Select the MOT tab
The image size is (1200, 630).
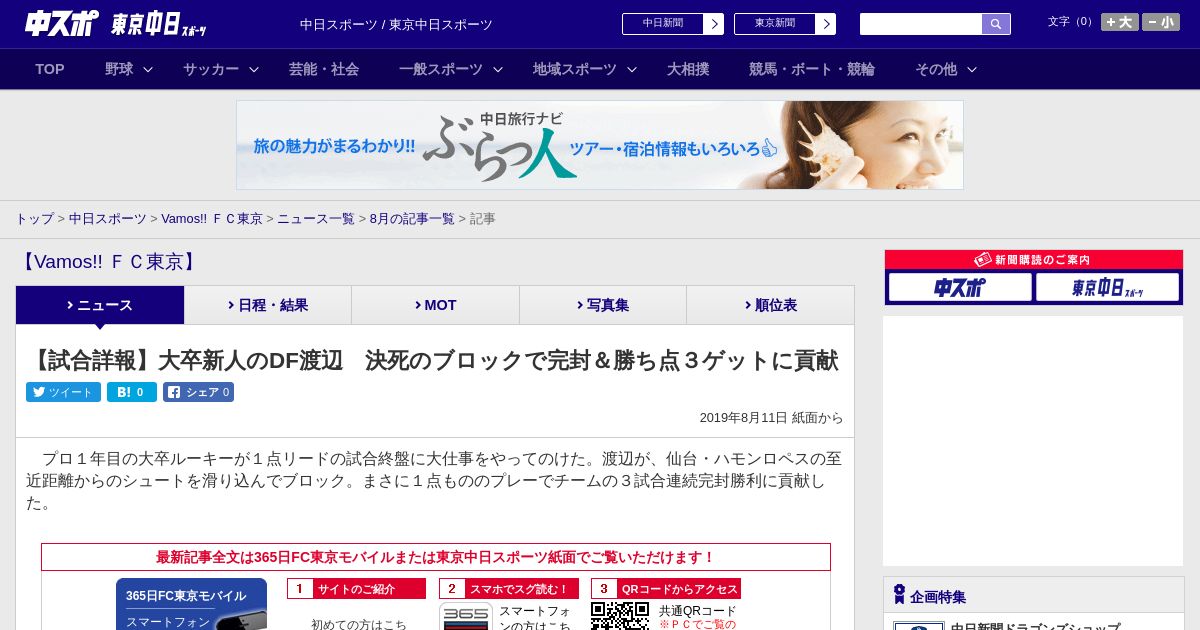coord(436,305)
